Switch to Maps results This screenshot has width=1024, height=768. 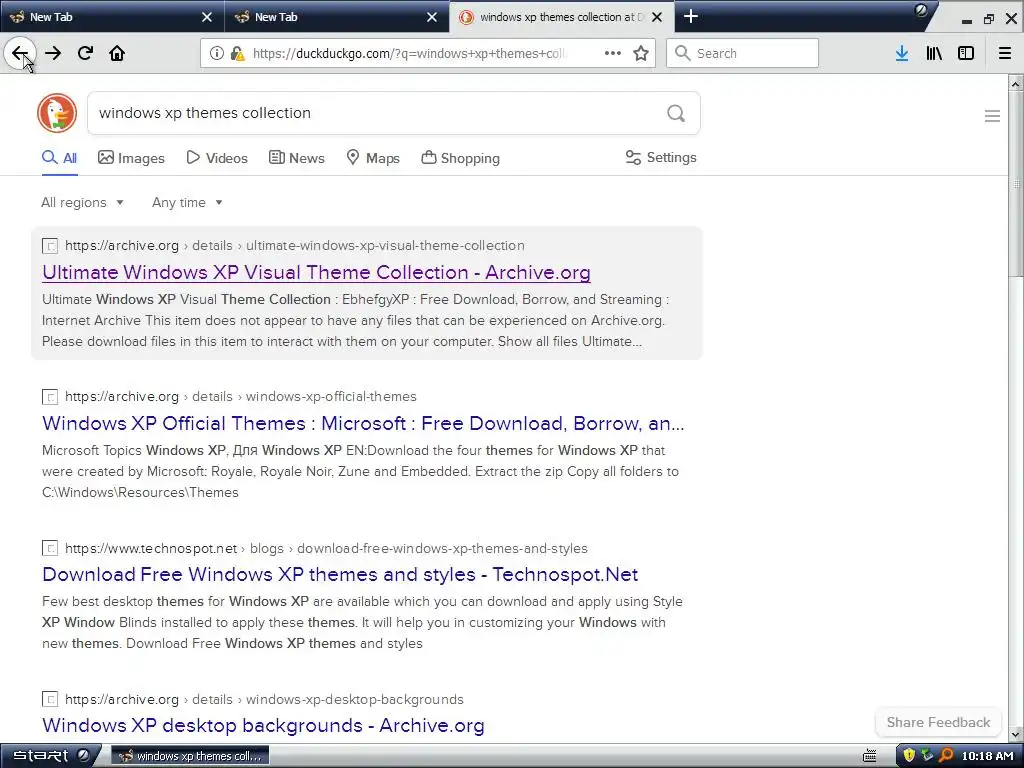[373, 158]
